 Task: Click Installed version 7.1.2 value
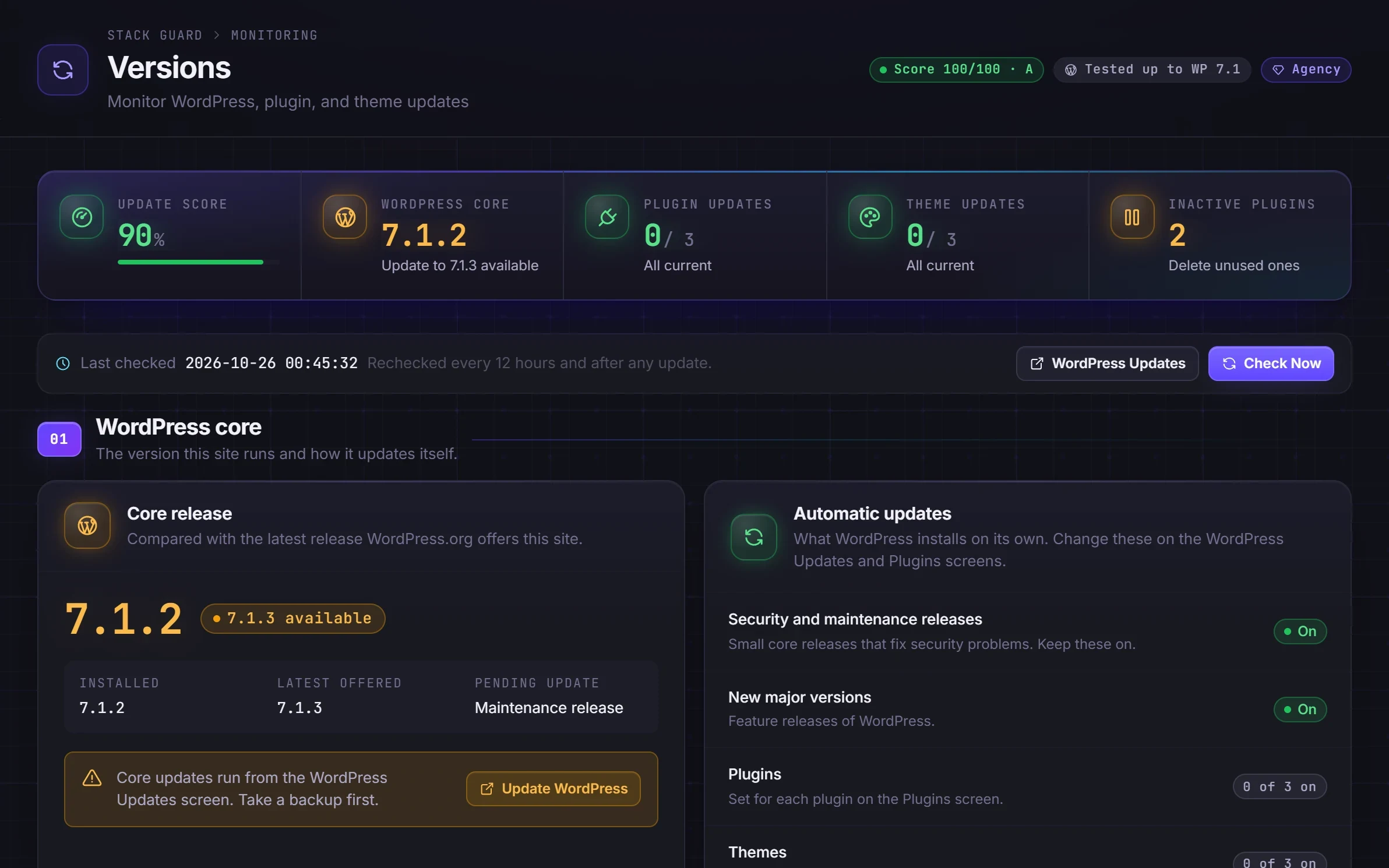[x=102, y=708]
